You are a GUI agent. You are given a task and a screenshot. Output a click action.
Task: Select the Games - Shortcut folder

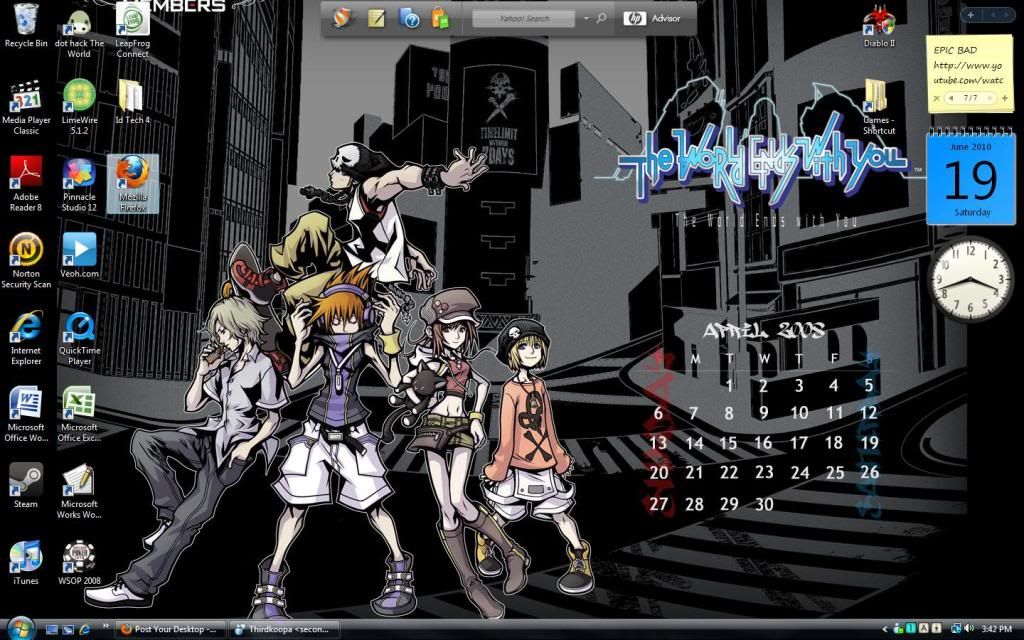pyautogui.click(x=878, y=108)
